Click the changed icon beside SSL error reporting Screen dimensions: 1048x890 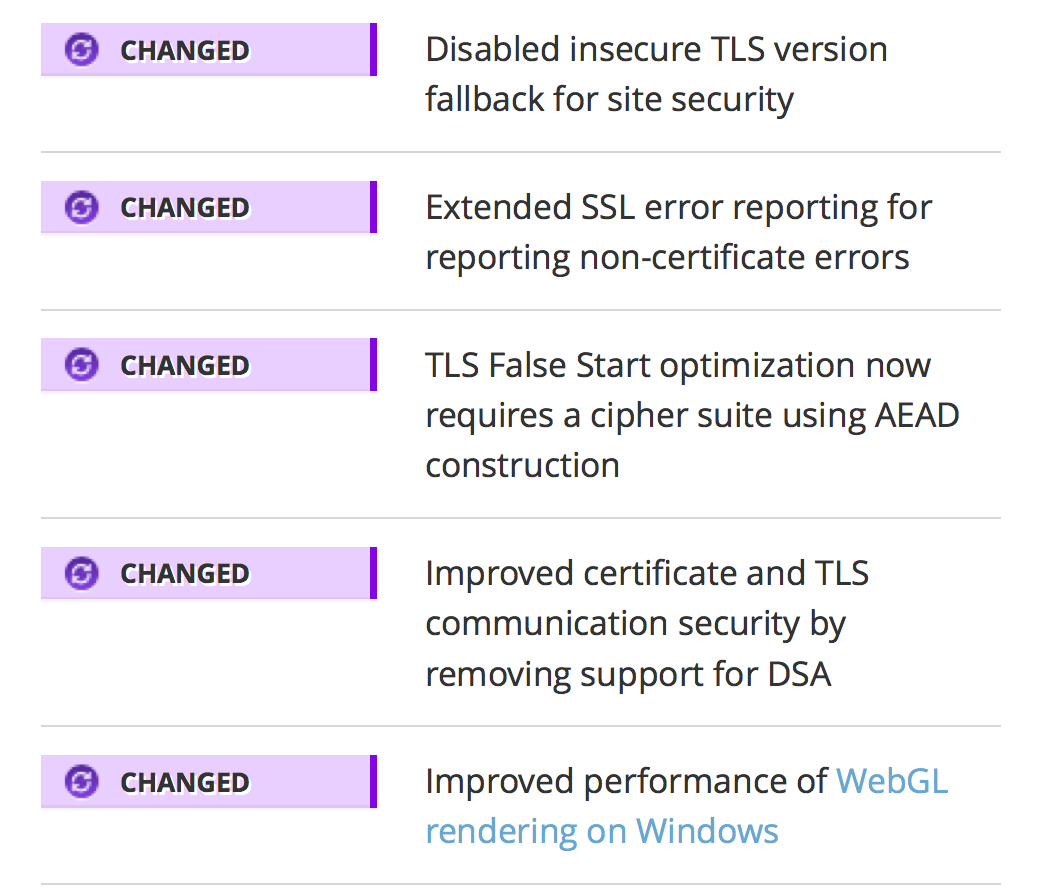point(82,208)
